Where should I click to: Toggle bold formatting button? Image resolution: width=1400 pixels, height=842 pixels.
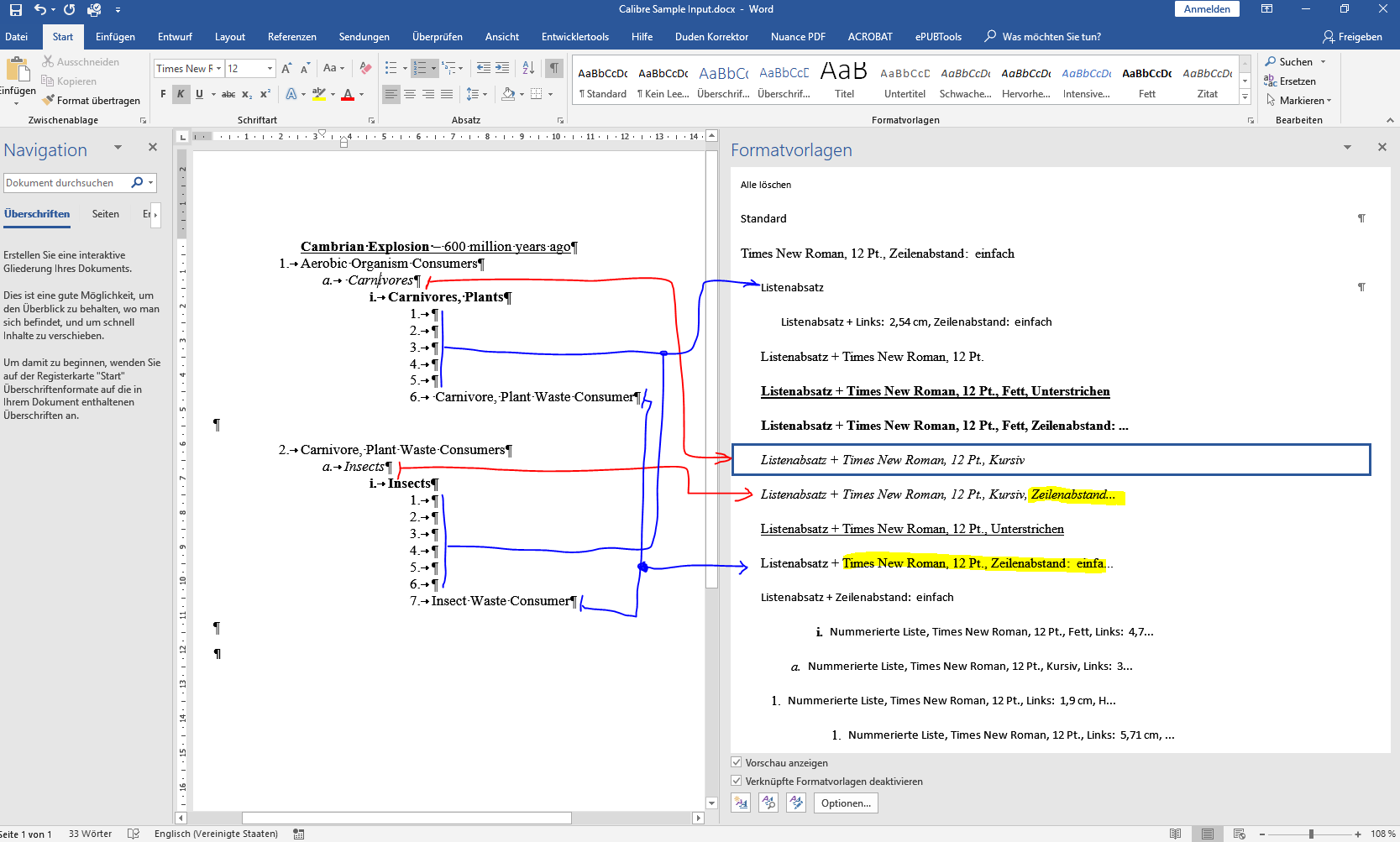(163, 94)
